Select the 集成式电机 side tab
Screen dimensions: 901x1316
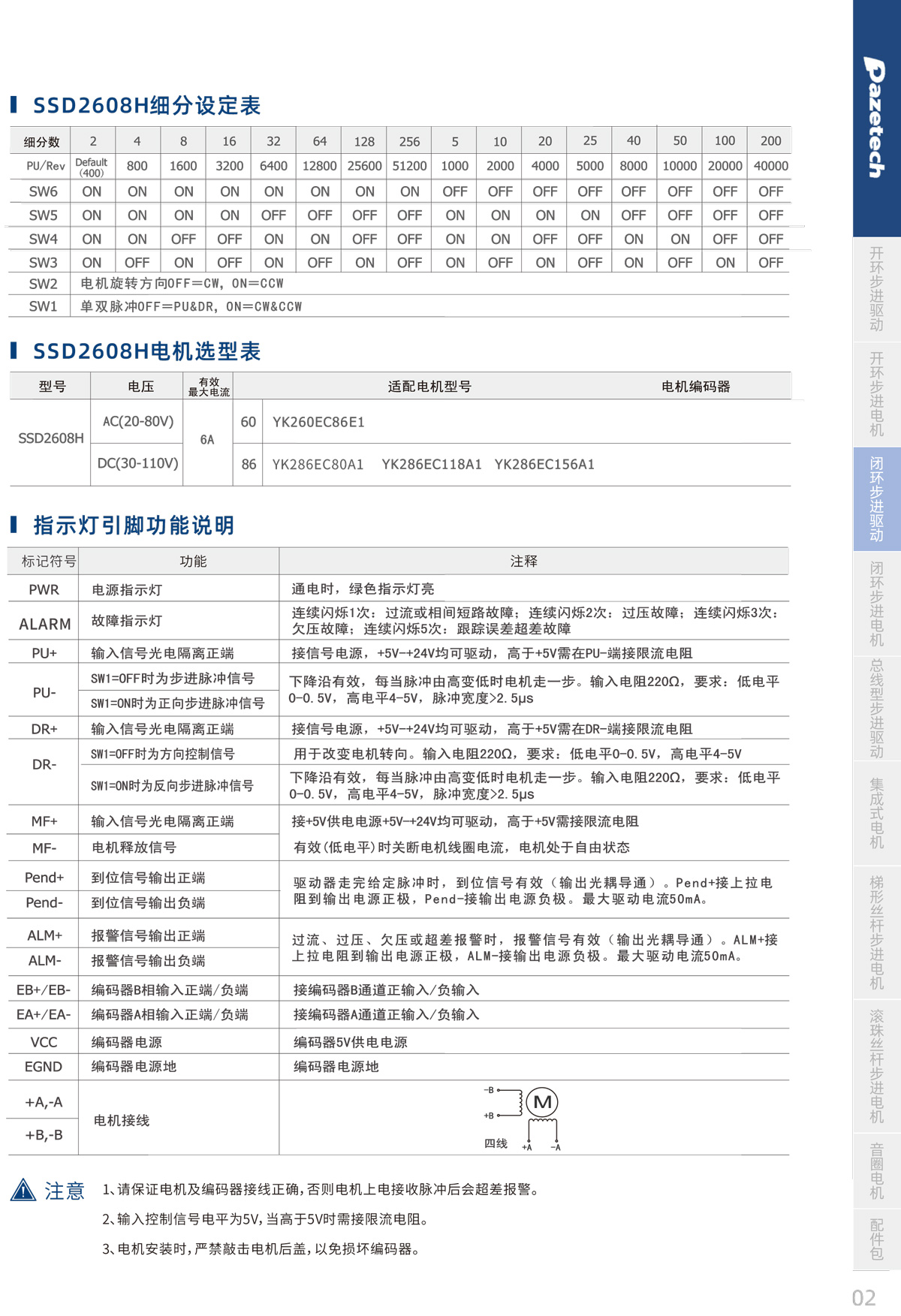click(x=876, y=813)
